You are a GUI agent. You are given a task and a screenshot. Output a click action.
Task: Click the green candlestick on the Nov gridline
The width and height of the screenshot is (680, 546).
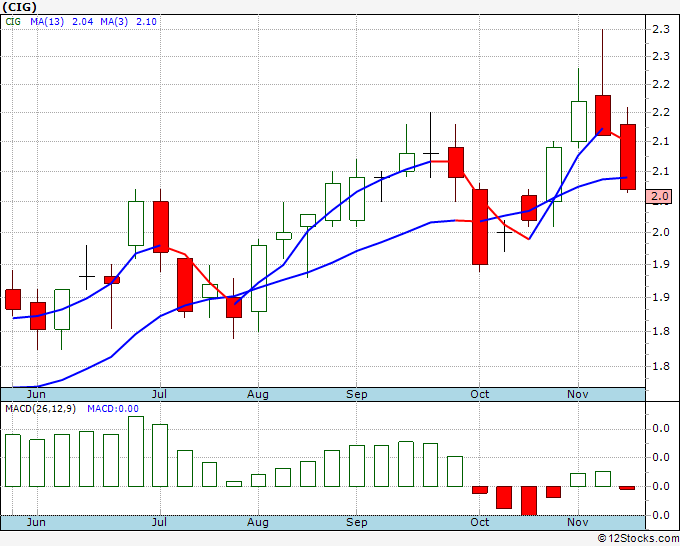click(579, 121)
